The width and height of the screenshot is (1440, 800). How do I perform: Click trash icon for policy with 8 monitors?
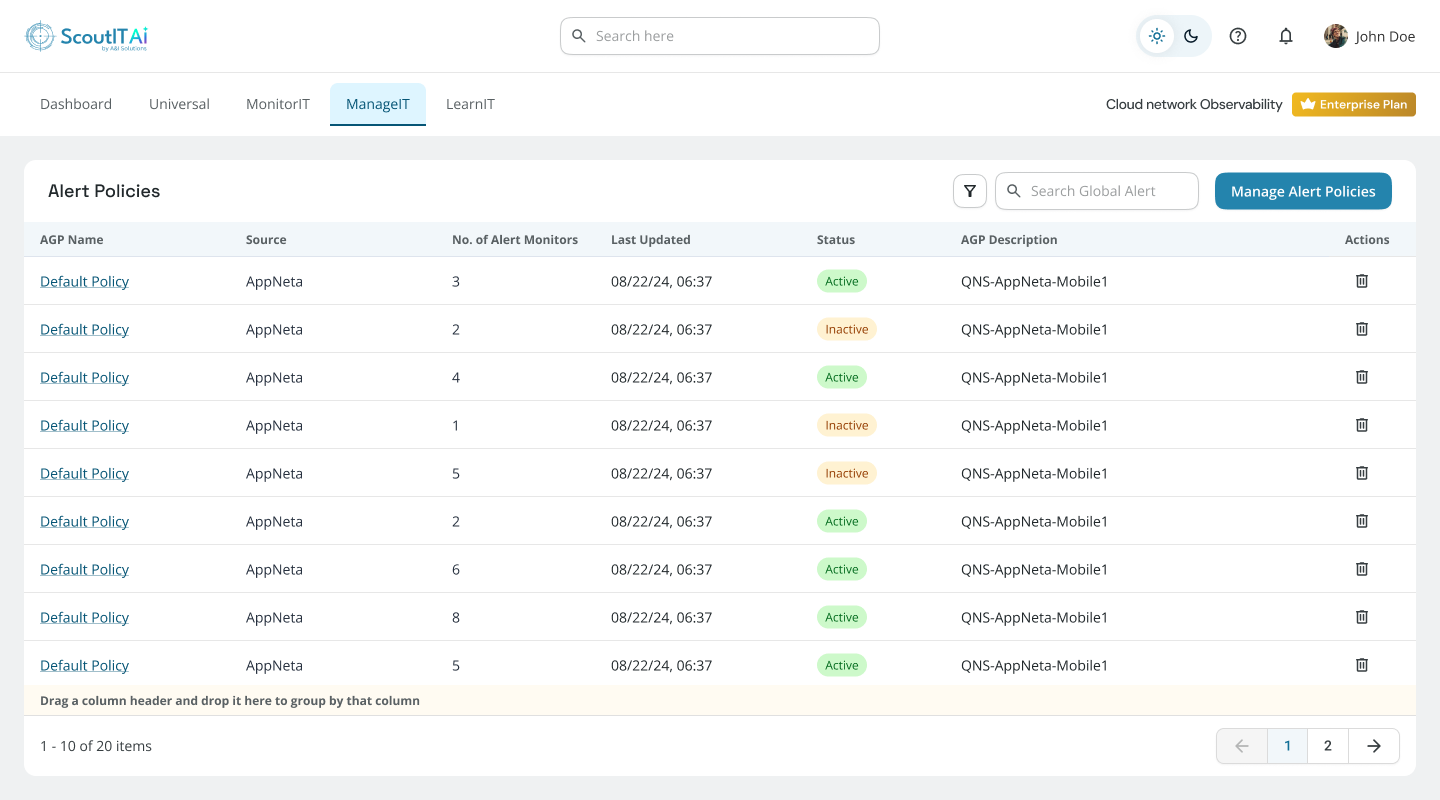pos(1361,617)
